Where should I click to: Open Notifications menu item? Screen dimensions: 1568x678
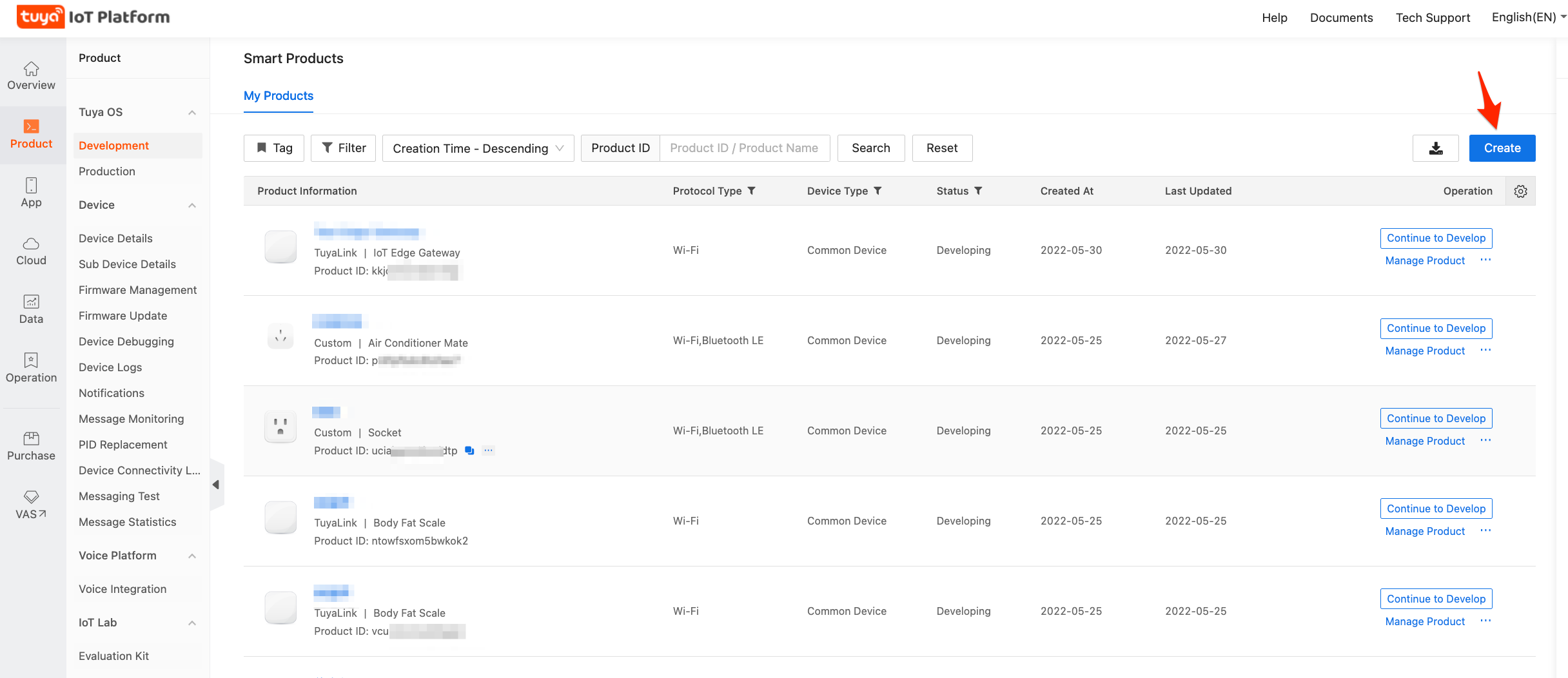(x=112, y=393)
